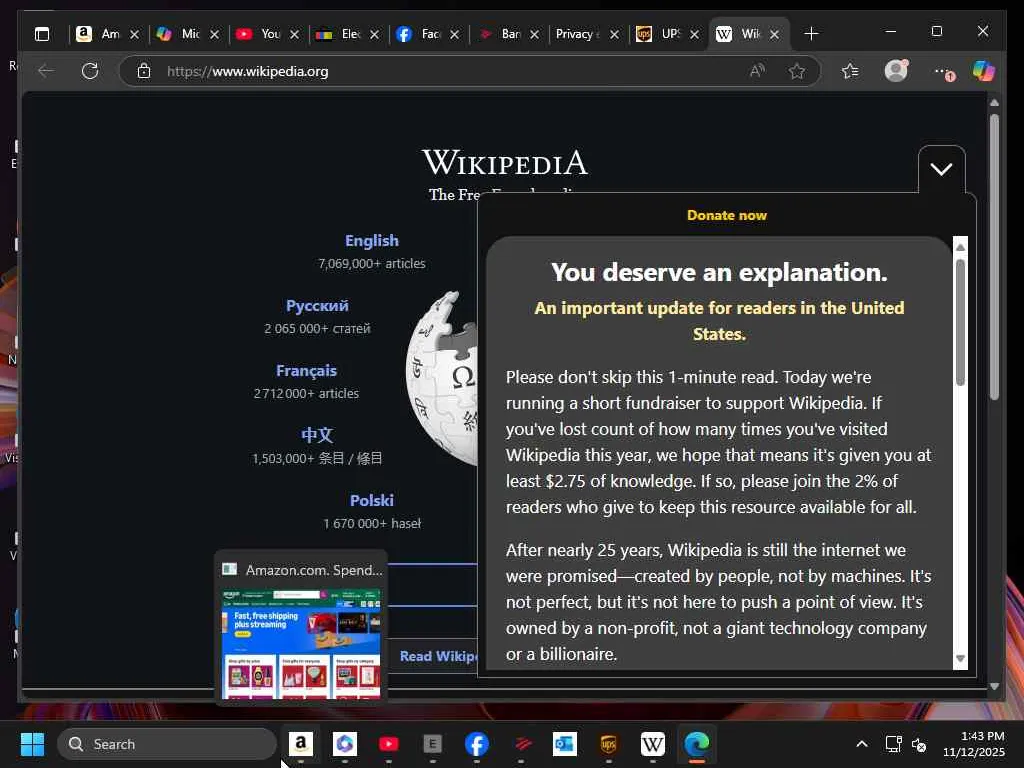Switch to the Microsoft Copilot browser tab
Image resolution: width=1024 pixels, height=768 pixels.
point(188,34)
